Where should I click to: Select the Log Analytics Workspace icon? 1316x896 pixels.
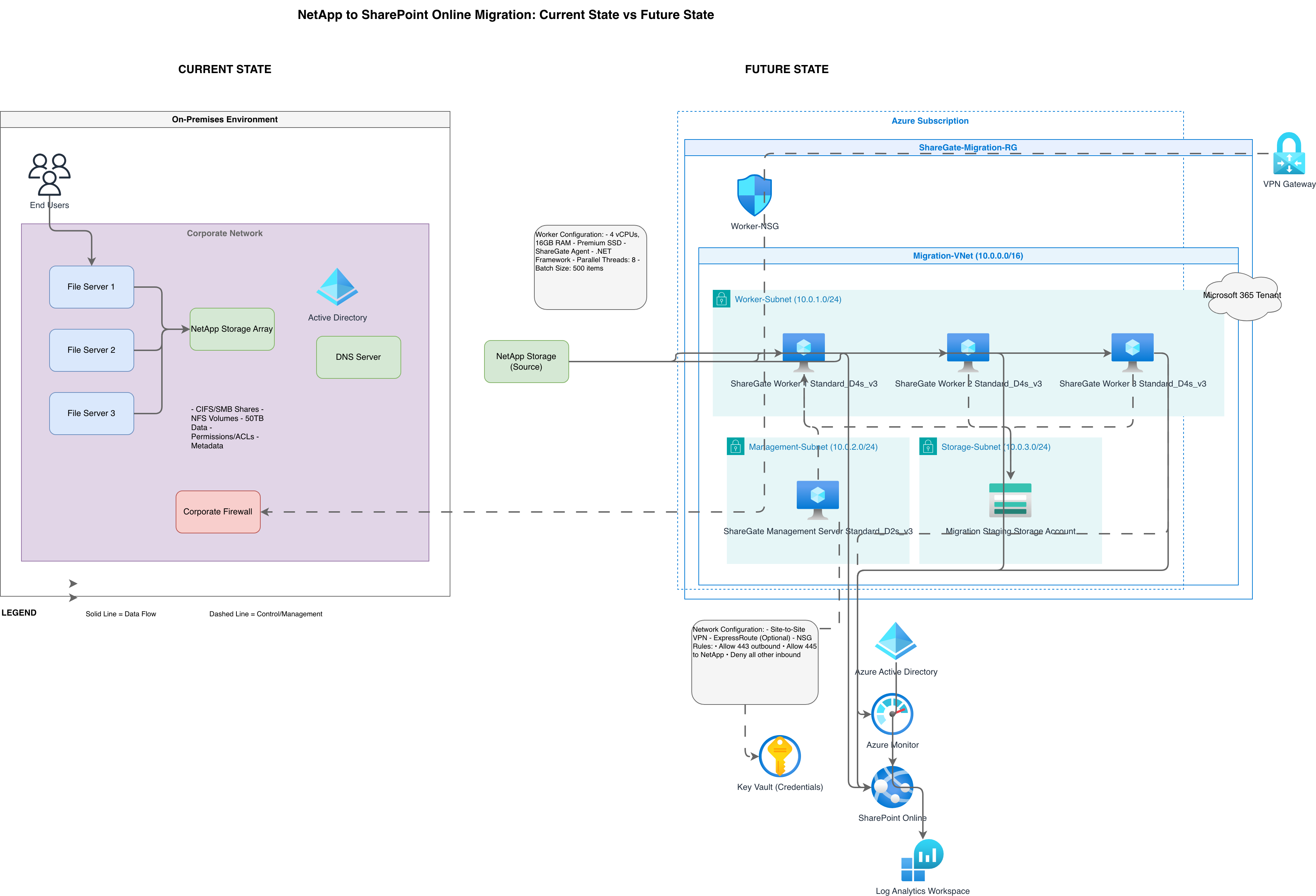coord(922,860)
